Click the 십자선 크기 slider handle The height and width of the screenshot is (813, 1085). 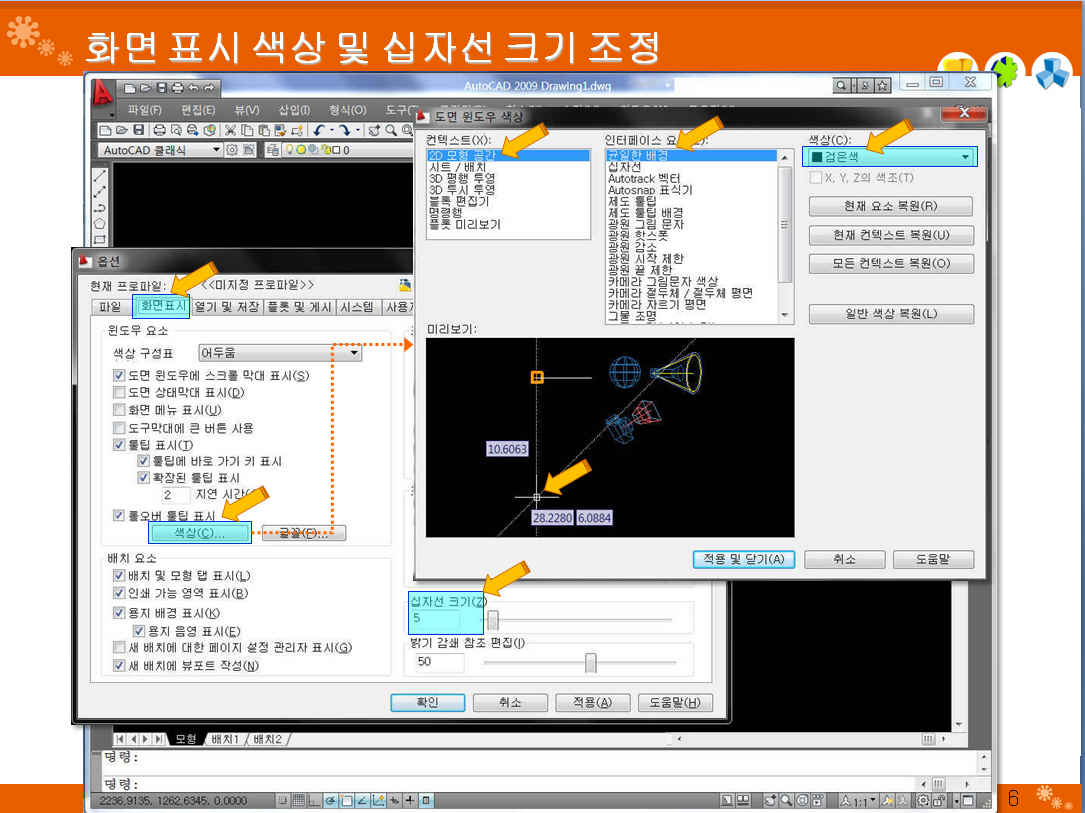[x=492, y=620]
